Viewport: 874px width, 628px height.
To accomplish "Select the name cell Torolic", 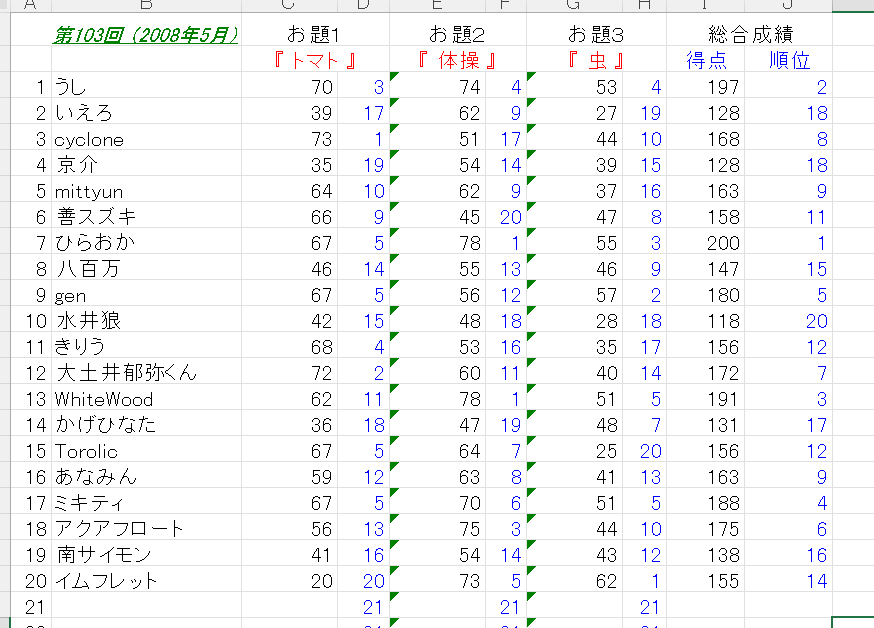I will pos(146,451).
